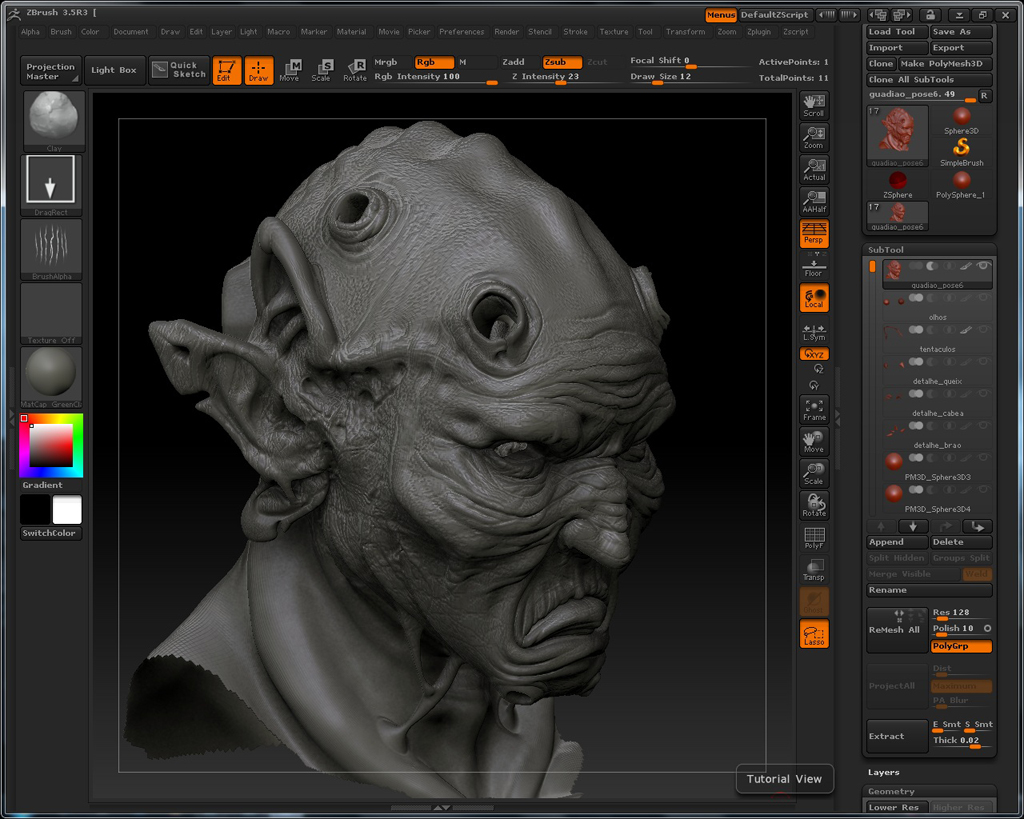This screenshot has height=819, width=1024.
Task: Click the Zoom magnifier icon on right shelf
Action: 814,138
